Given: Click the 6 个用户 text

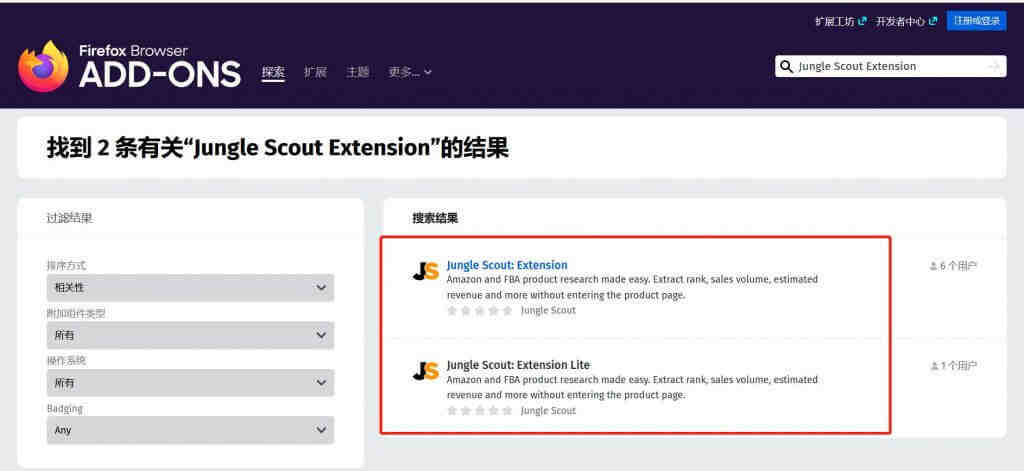Looking at the screenshot, I should 957,266.
